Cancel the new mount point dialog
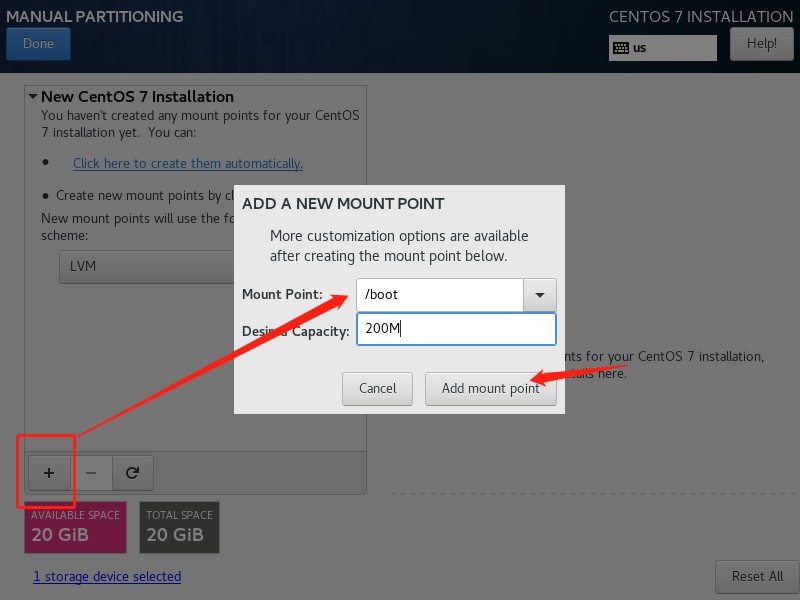 click(x=378, y=389)
